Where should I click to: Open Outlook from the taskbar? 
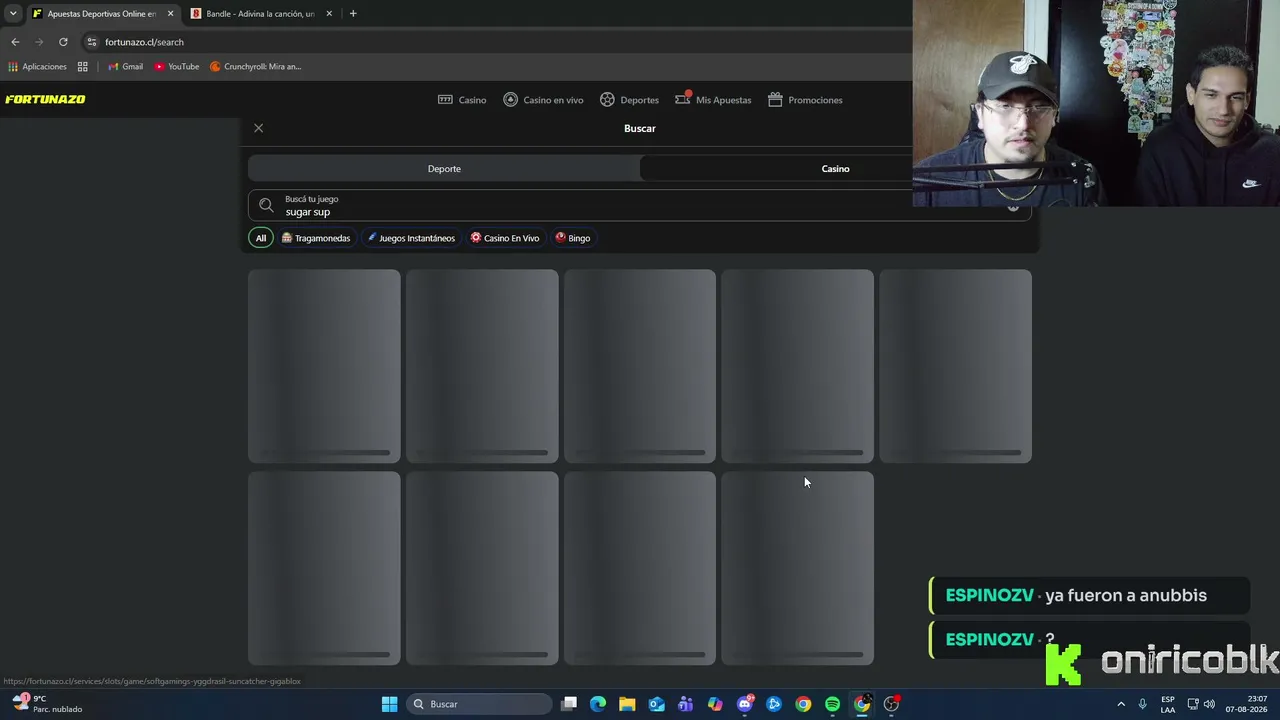point(656,704)
